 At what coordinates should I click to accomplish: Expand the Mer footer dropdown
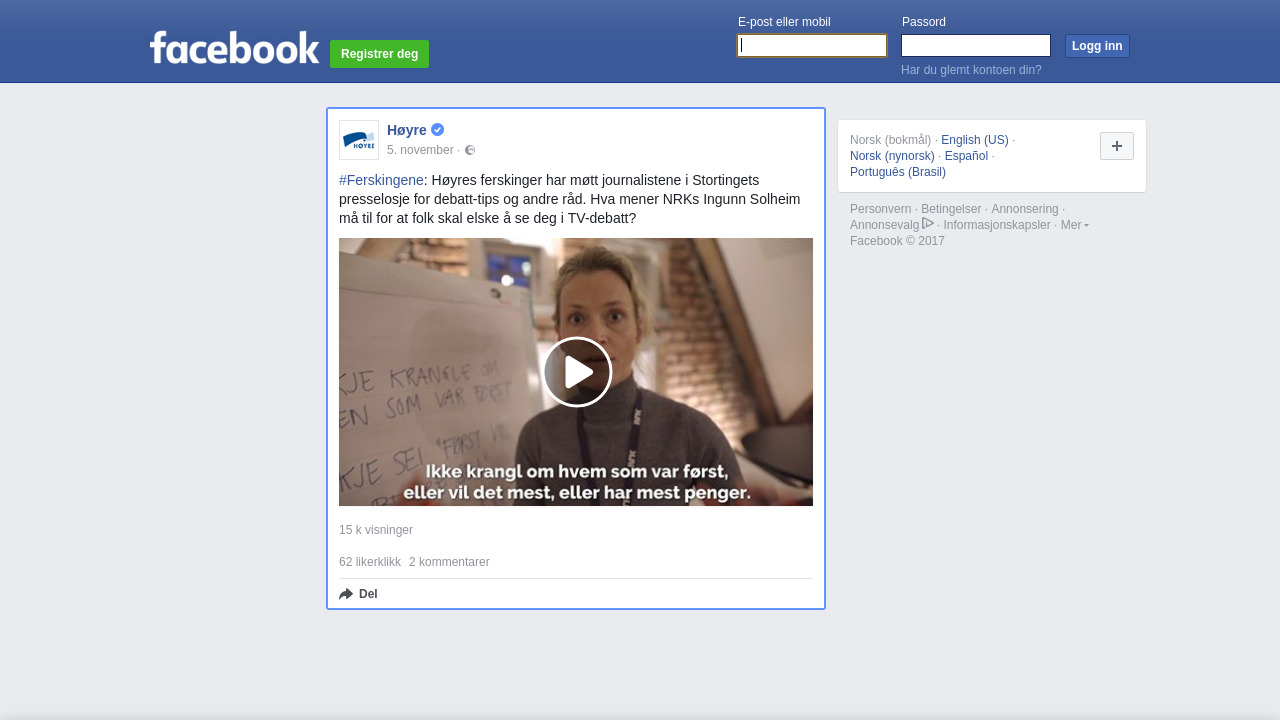click(1074, 225)
